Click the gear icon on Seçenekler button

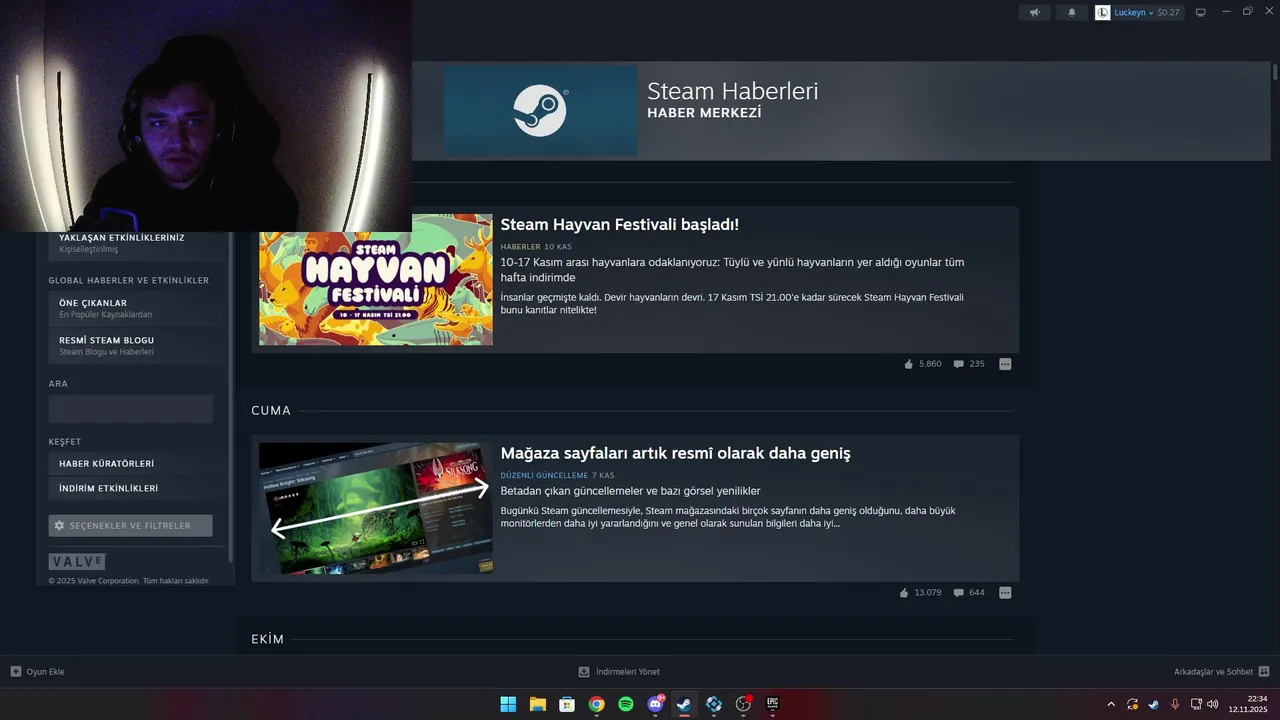click(x=60, y=526)
